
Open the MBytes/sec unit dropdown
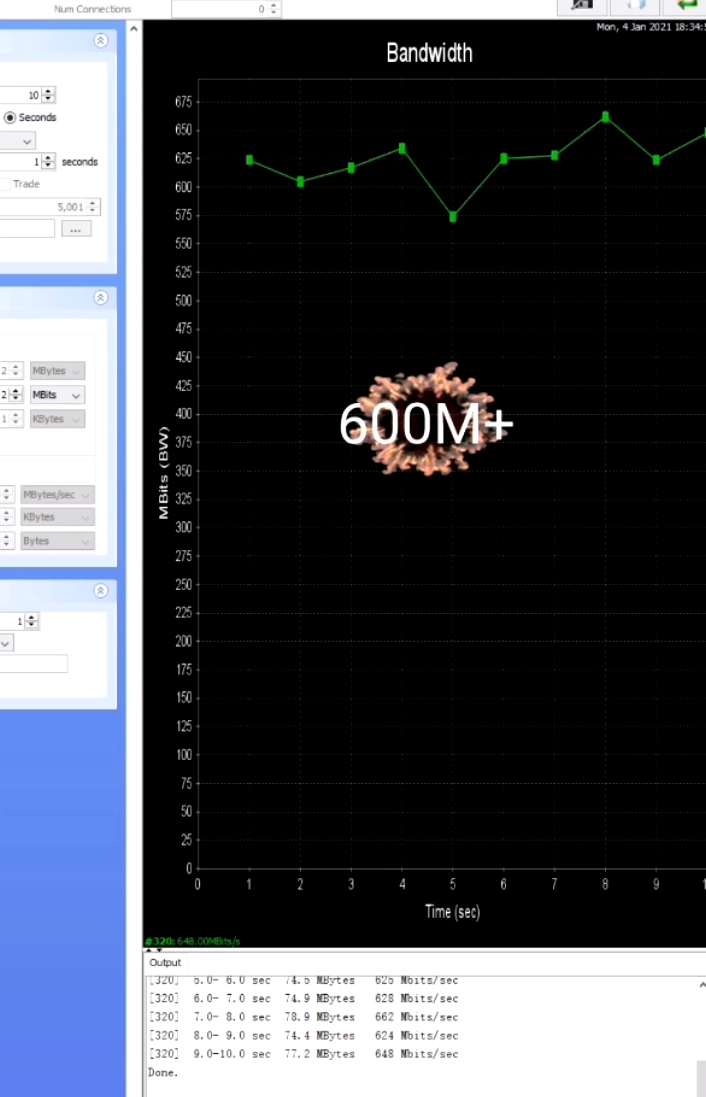point(57,495)
